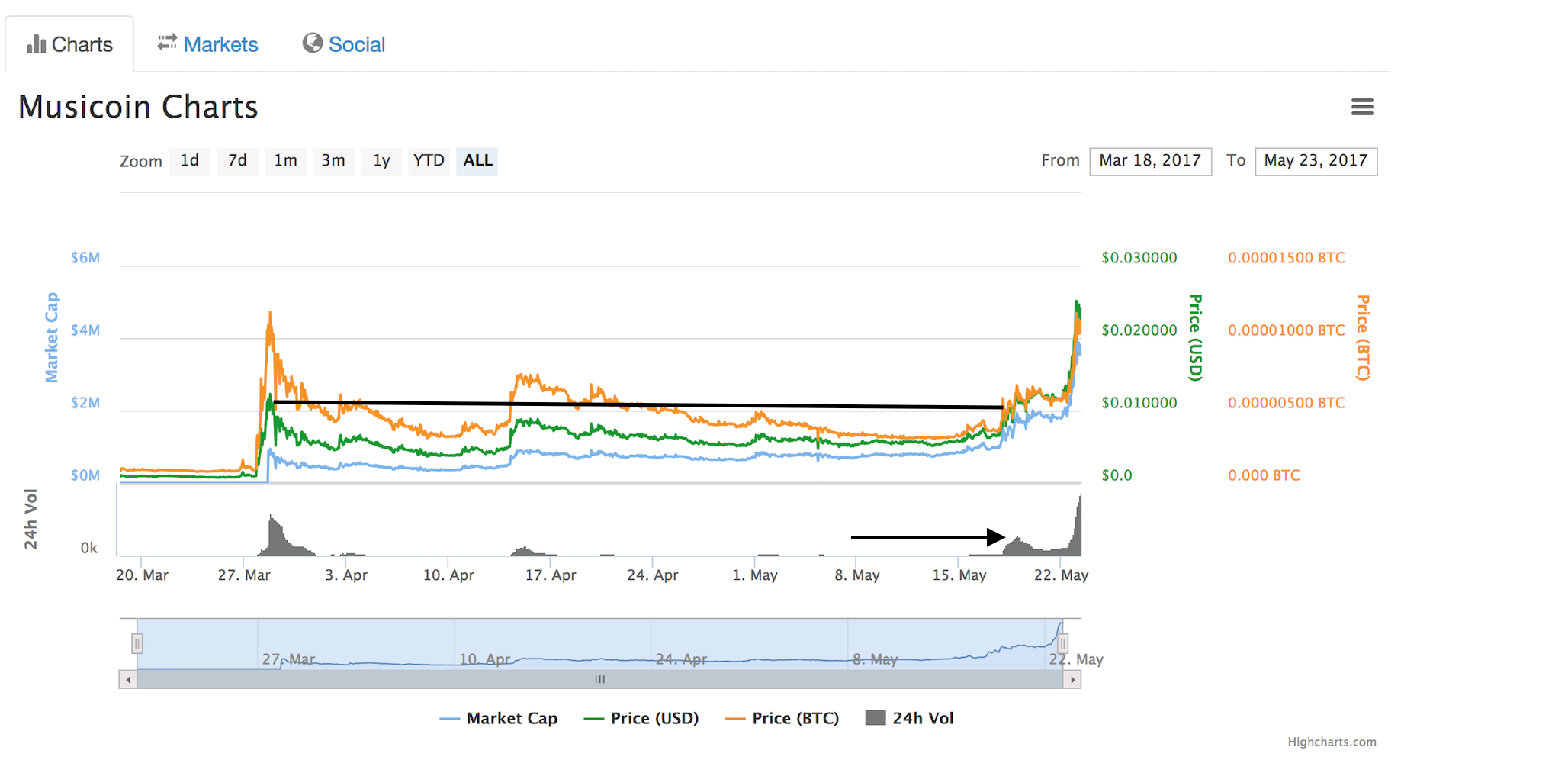Switch to the Charts tab

[x=69, y=44]
